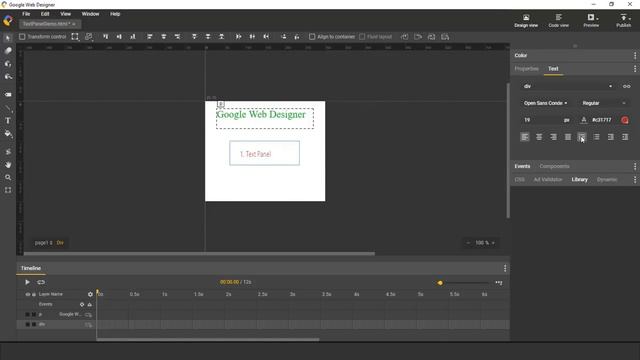Viewport: 640px width, 360px height.
Task: Click distribute top edges icon
Action: coord(194,37)
